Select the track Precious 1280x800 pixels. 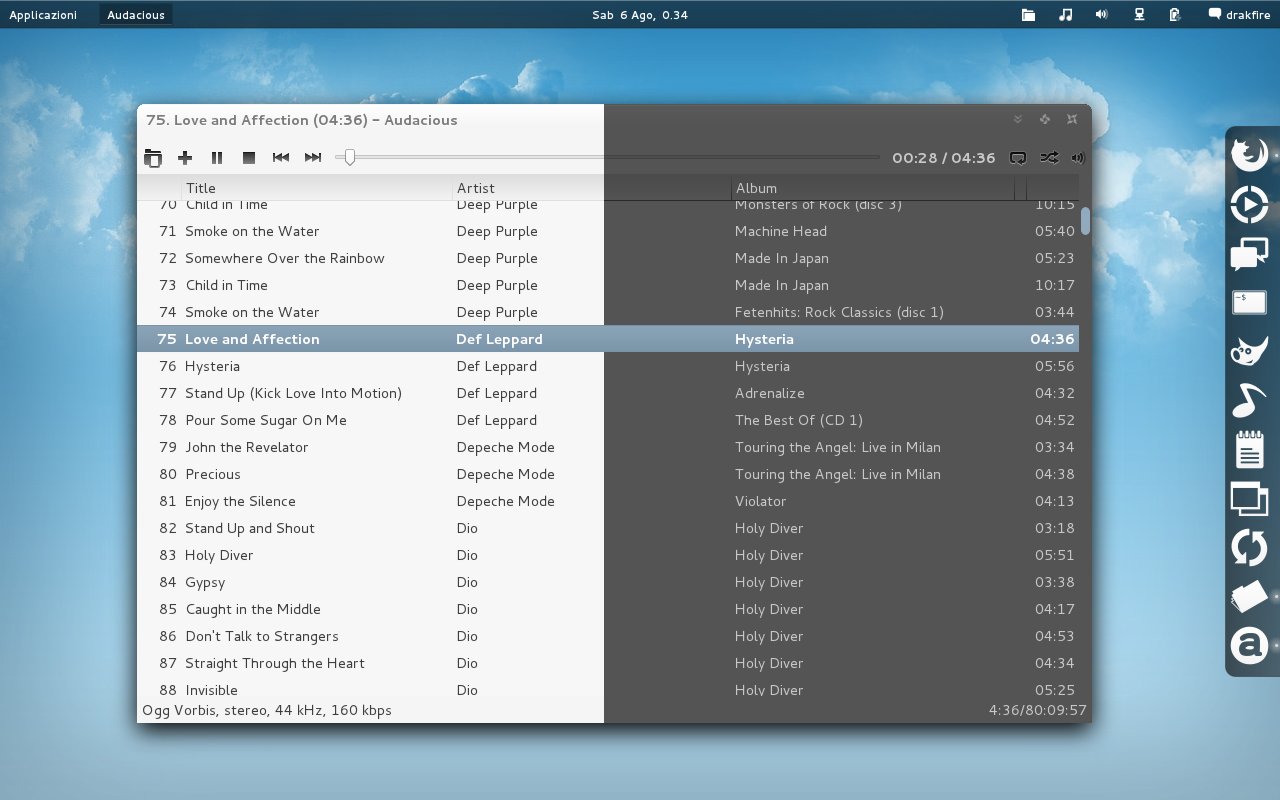coord(608,474)
